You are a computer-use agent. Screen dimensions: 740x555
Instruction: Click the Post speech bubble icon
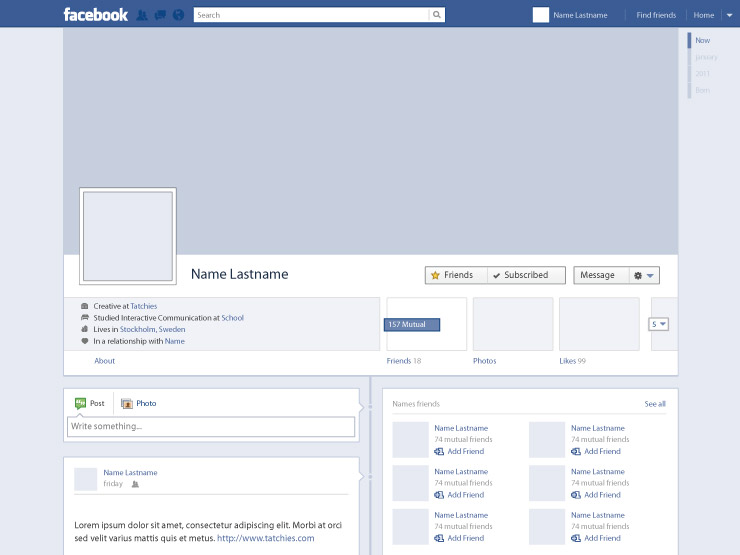tap(80, 403)
